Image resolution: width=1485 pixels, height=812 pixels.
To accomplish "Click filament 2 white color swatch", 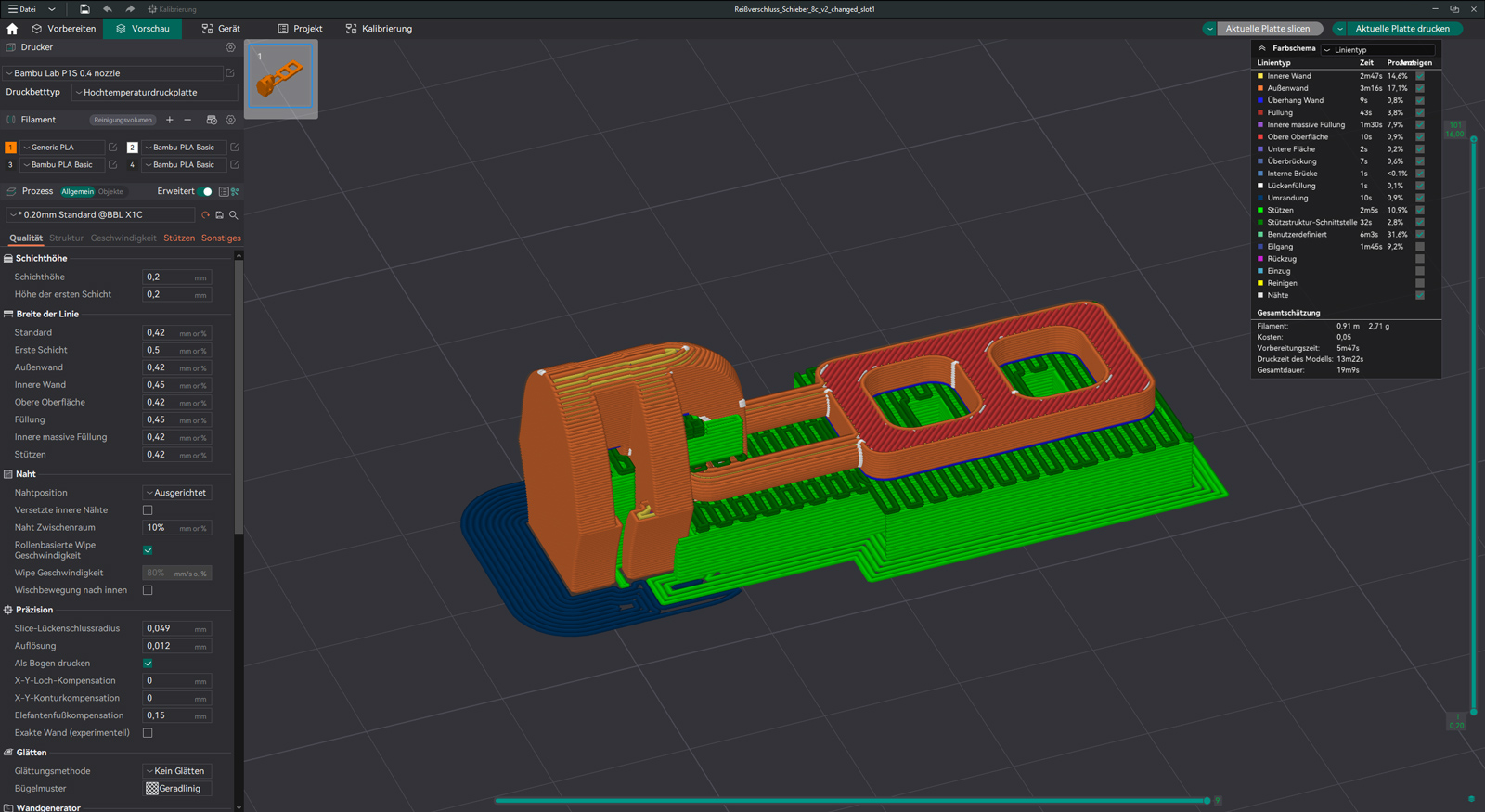I will [x=132, y=148].
